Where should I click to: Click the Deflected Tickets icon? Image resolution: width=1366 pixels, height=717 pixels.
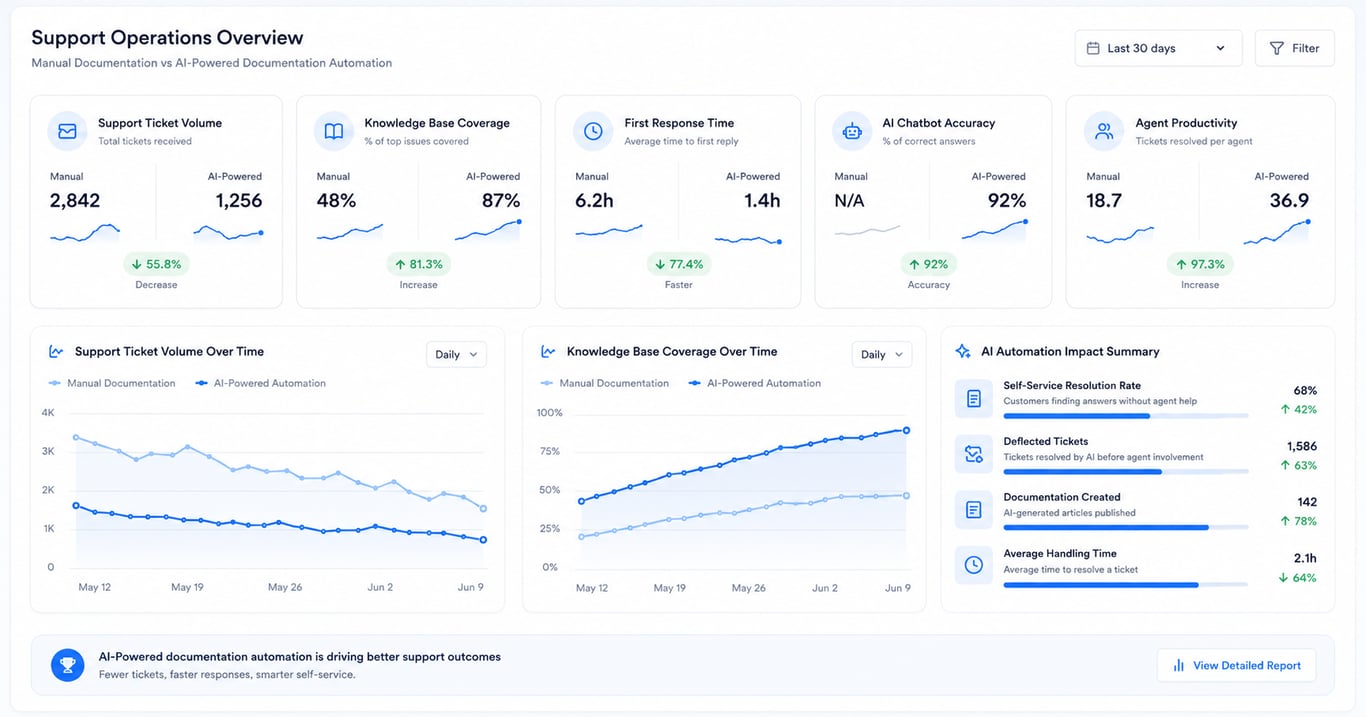click(x=973, y=454)
